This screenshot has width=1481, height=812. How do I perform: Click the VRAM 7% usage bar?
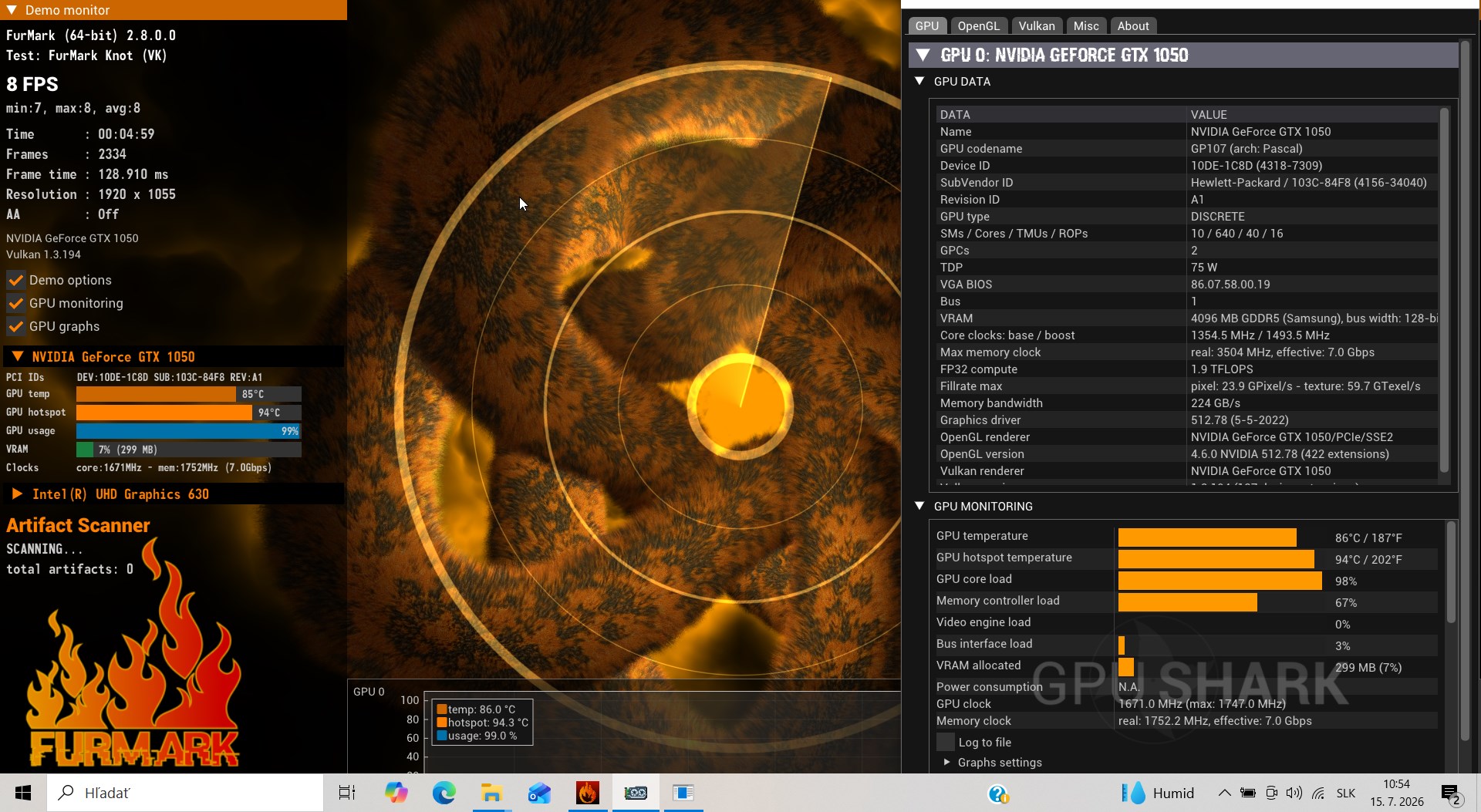pyautogui.click(x=188, y=450)
